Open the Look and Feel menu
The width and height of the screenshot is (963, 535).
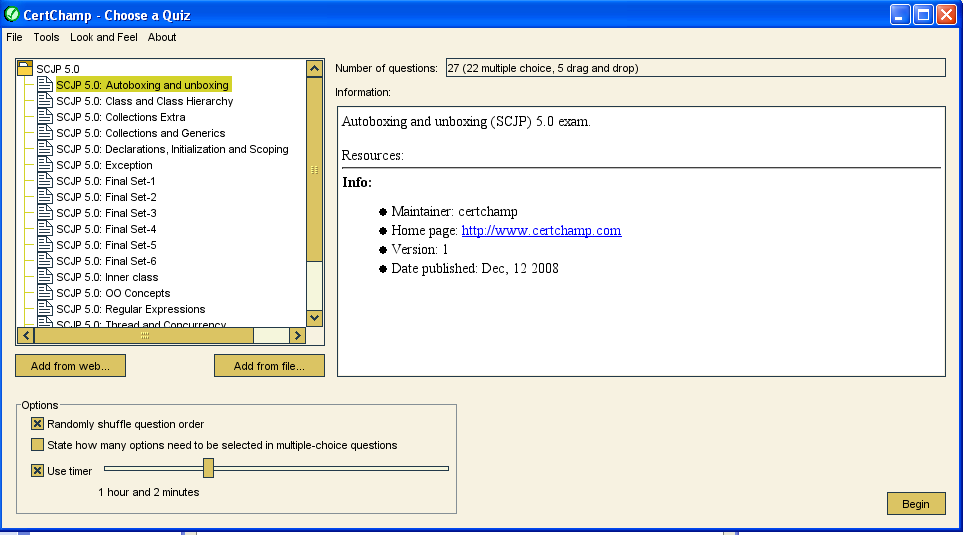tap(104, 37)
